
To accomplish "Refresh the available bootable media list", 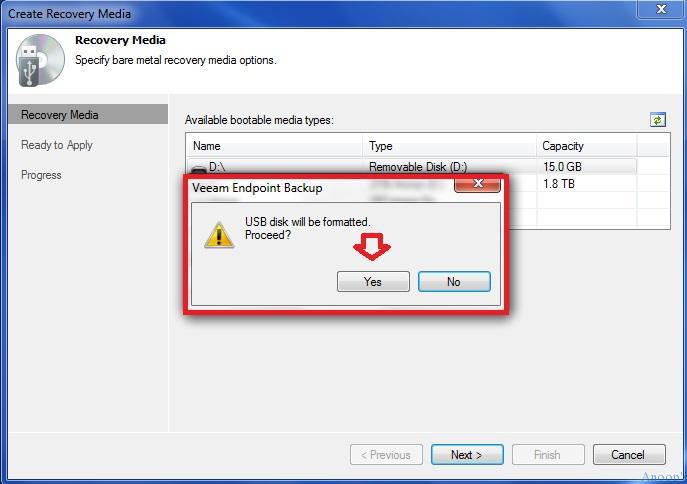I will [x=657, y=120].
